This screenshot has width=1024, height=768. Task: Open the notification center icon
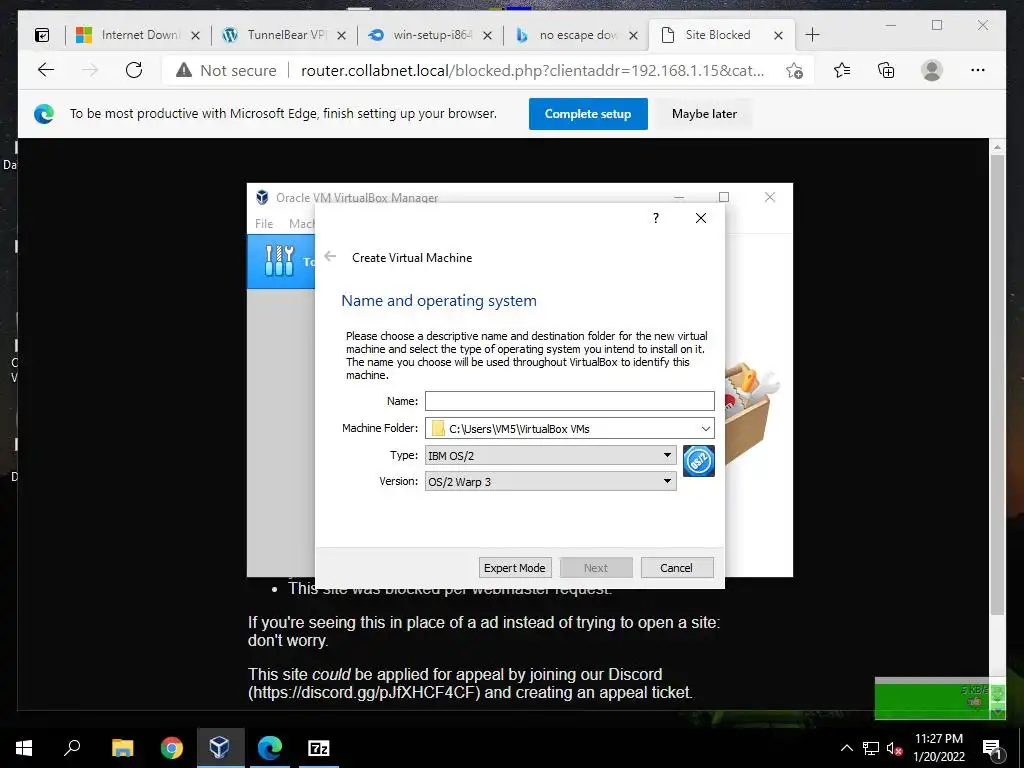[x=991, y=749]
